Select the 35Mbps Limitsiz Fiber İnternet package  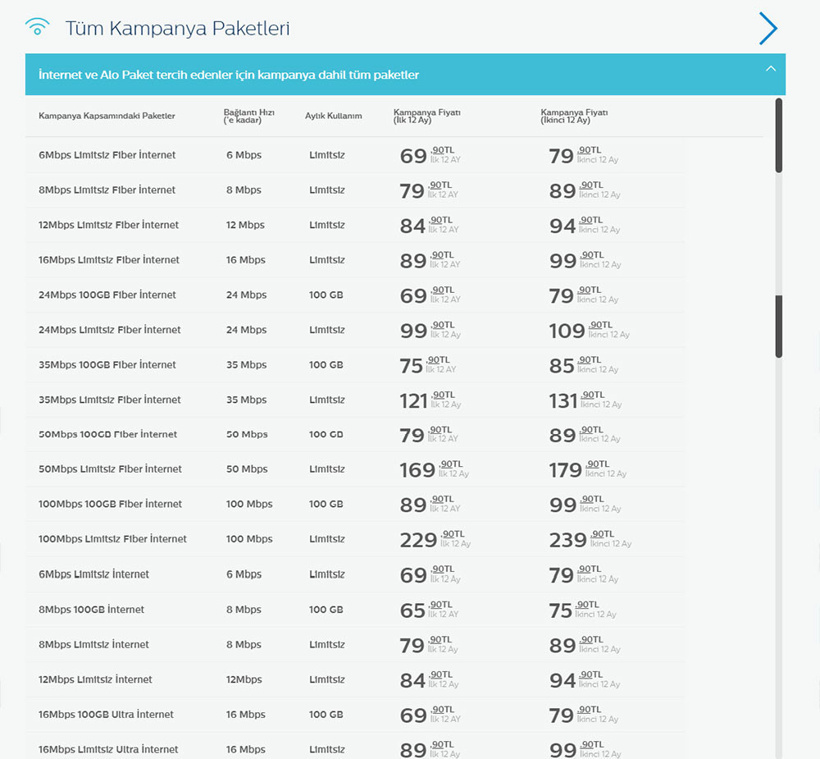110,400
